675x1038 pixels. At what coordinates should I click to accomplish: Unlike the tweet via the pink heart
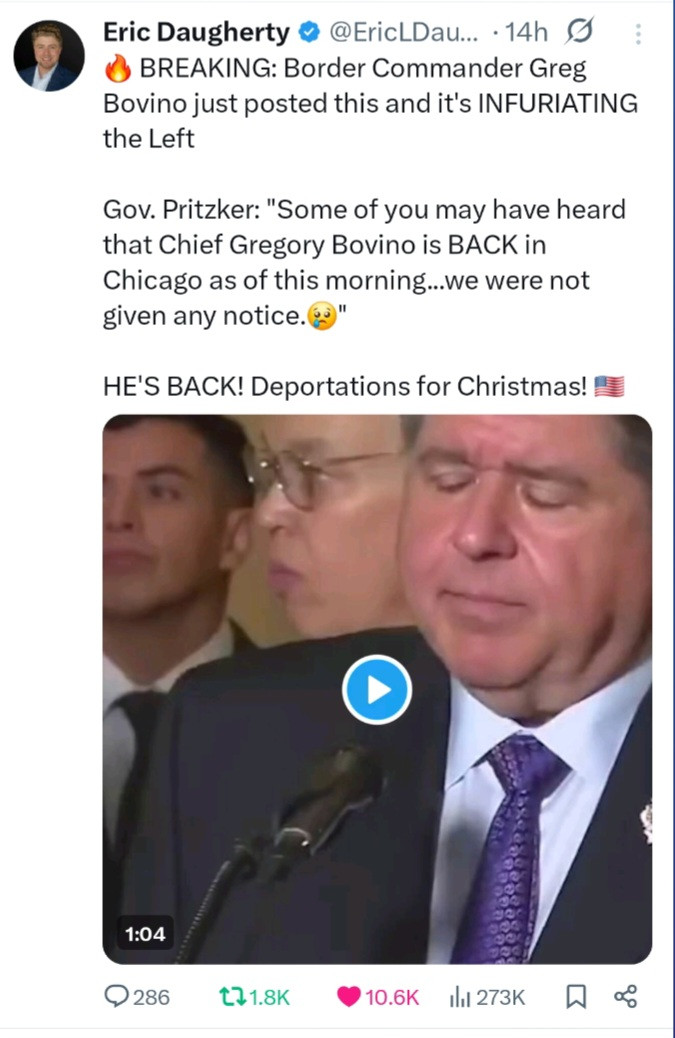click(349, 996)
